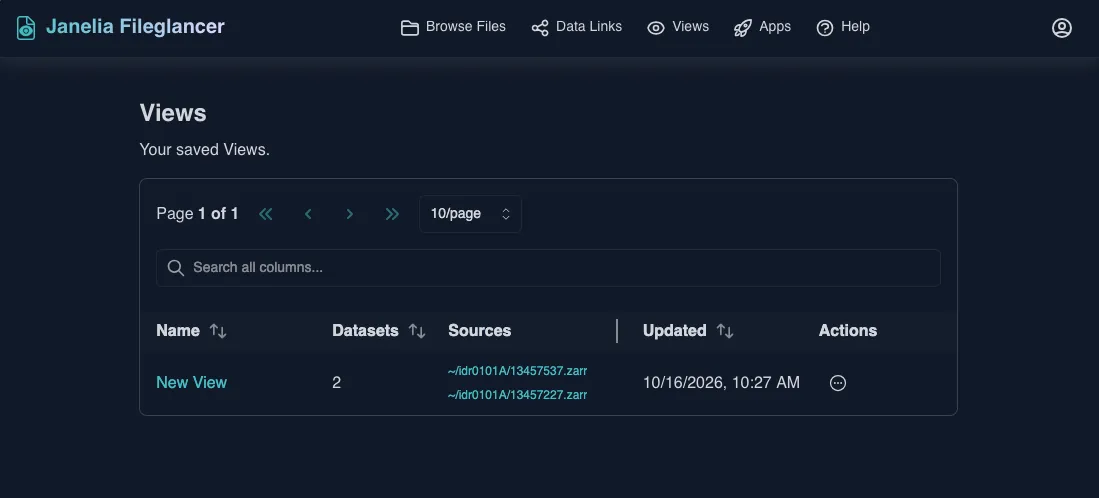Focus the Search all columns field

548,268
